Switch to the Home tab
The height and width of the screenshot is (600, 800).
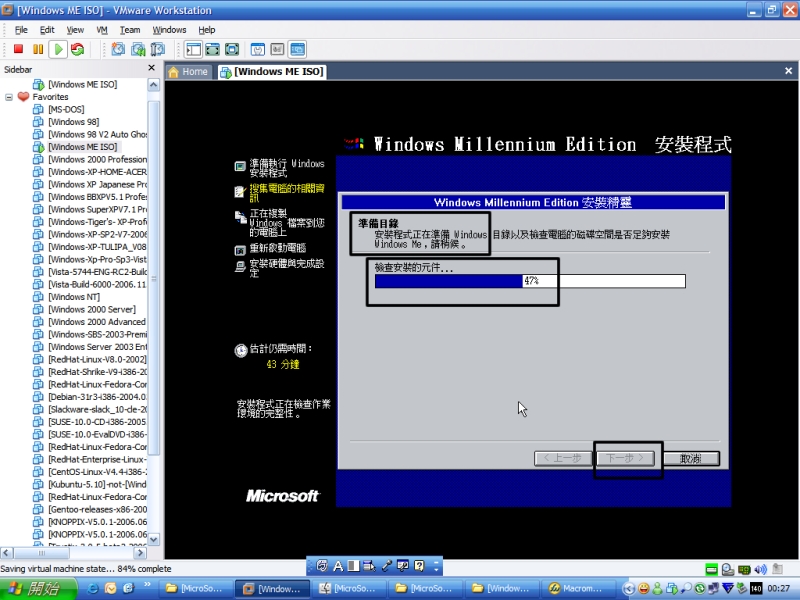click(188, 72)
